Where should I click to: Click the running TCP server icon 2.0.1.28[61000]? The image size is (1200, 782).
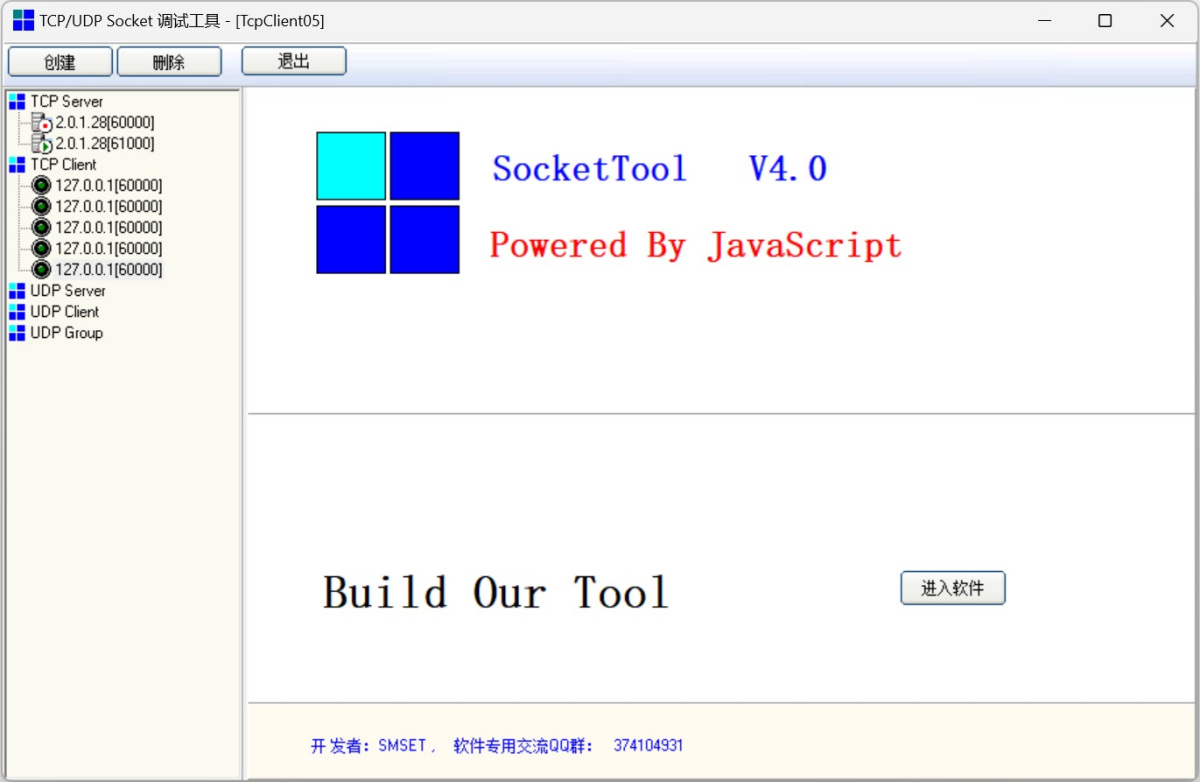coord(42,143)
